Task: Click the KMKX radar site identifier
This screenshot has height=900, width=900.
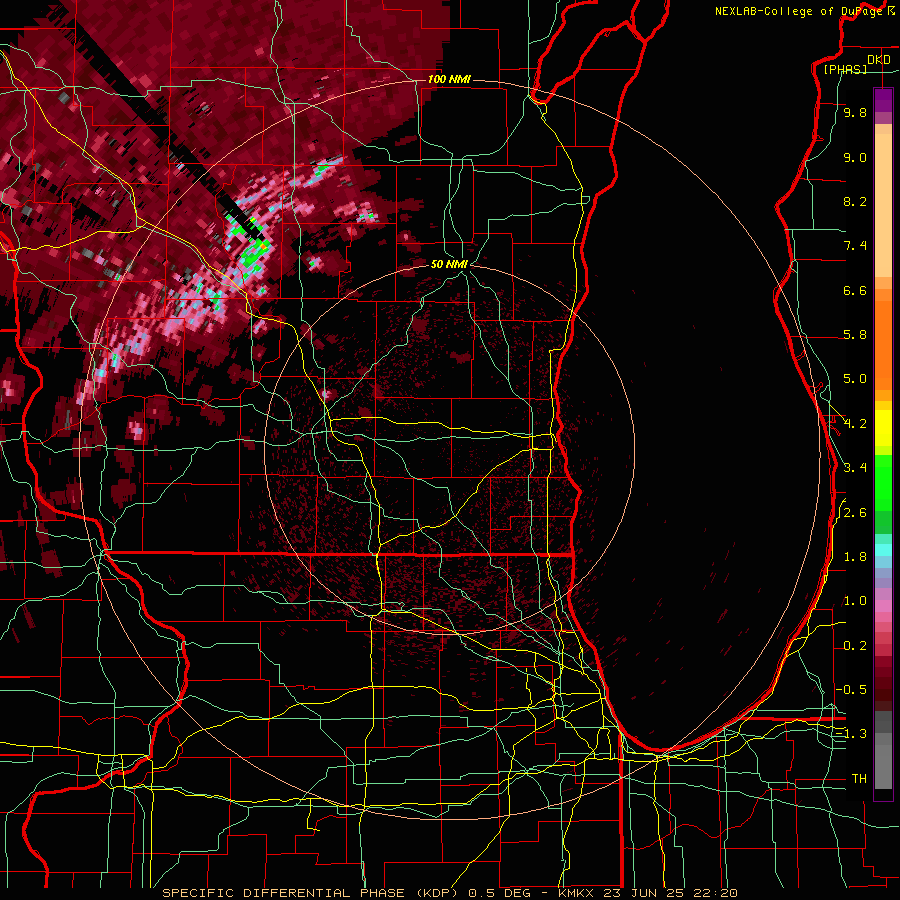Action: (576, 893)
